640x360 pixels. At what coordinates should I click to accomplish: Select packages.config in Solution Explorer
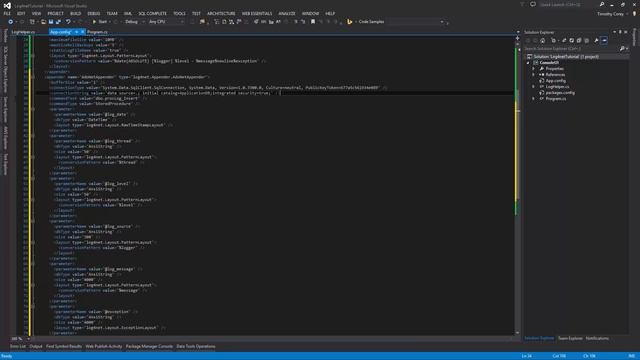coord(560,93)
